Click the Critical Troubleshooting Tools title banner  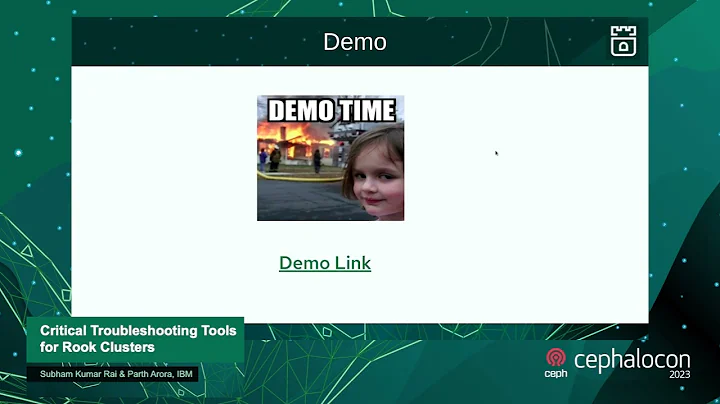click(135, 339)
